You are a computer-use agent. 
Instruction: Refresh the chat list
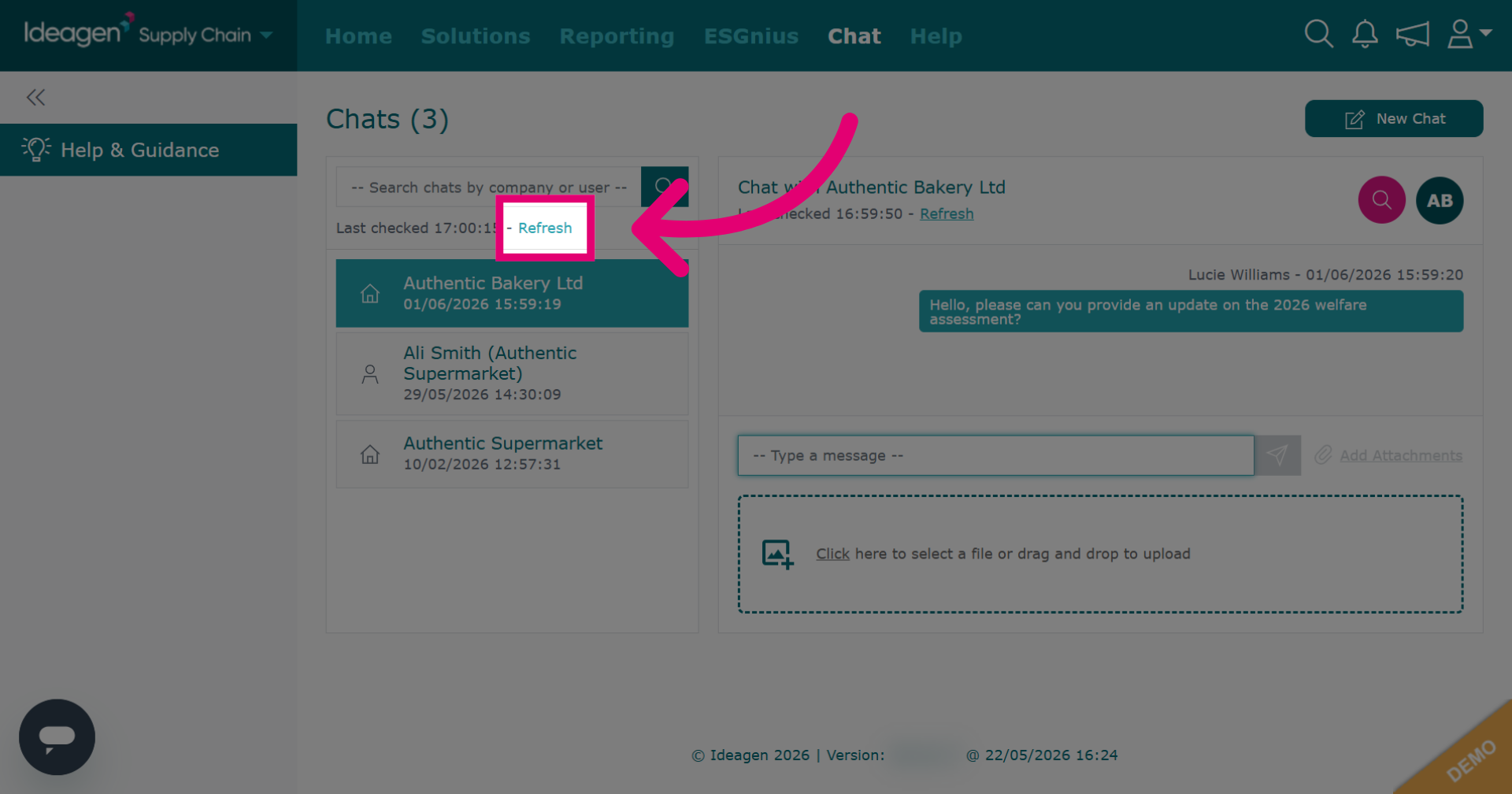coord(545,228)
